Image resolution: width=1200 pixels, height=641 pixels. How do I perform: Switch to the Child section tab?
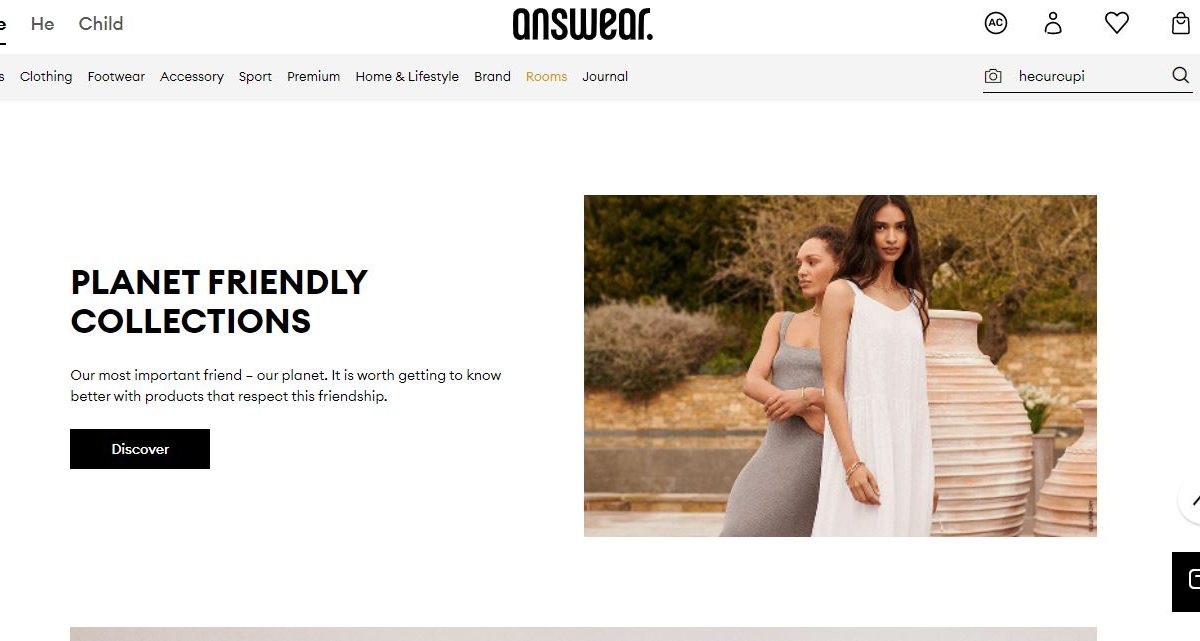tap(101, 23)
